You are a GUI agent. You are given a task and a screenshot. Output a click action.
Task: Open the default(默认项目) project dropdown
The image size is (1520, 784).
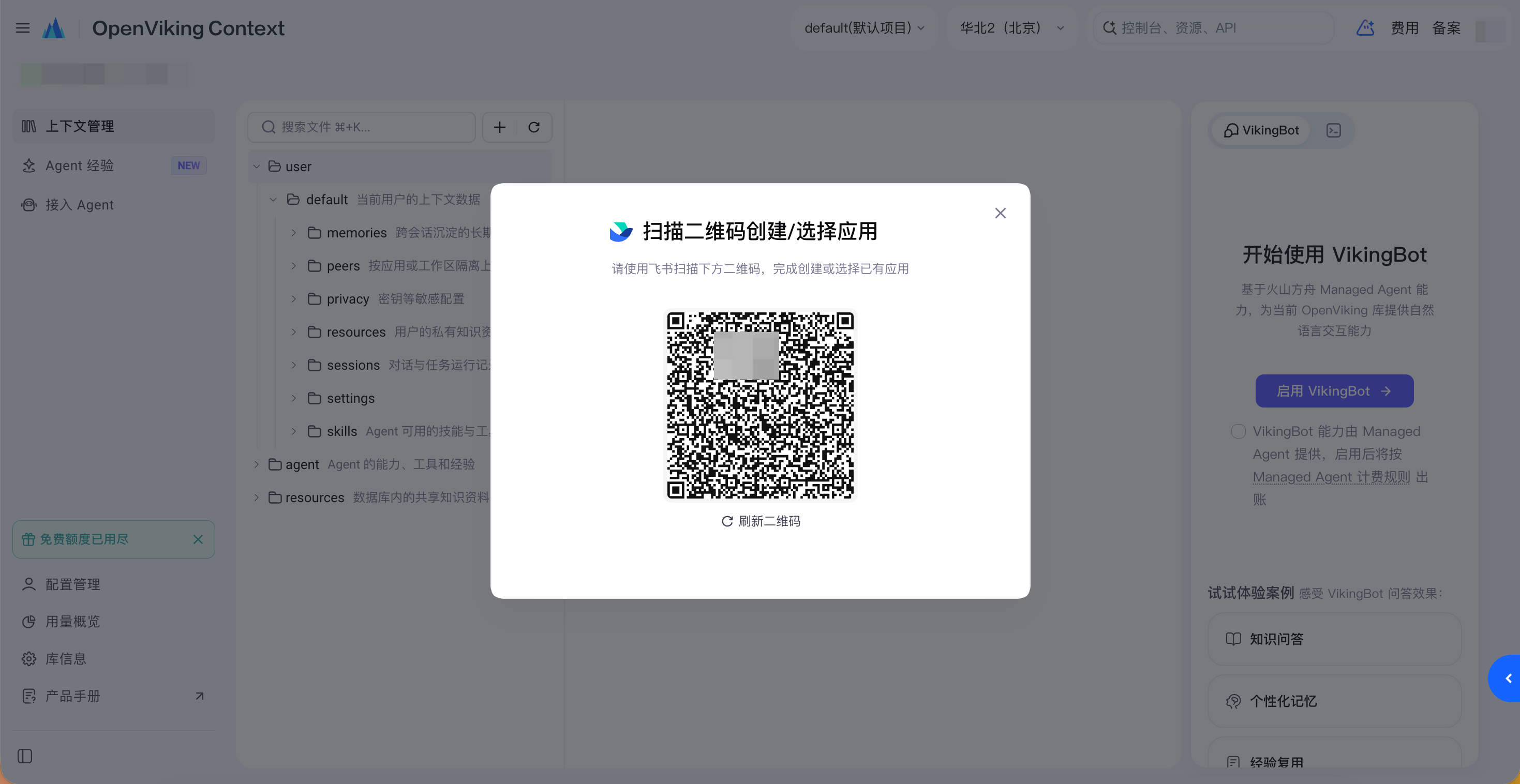[865, 28]
